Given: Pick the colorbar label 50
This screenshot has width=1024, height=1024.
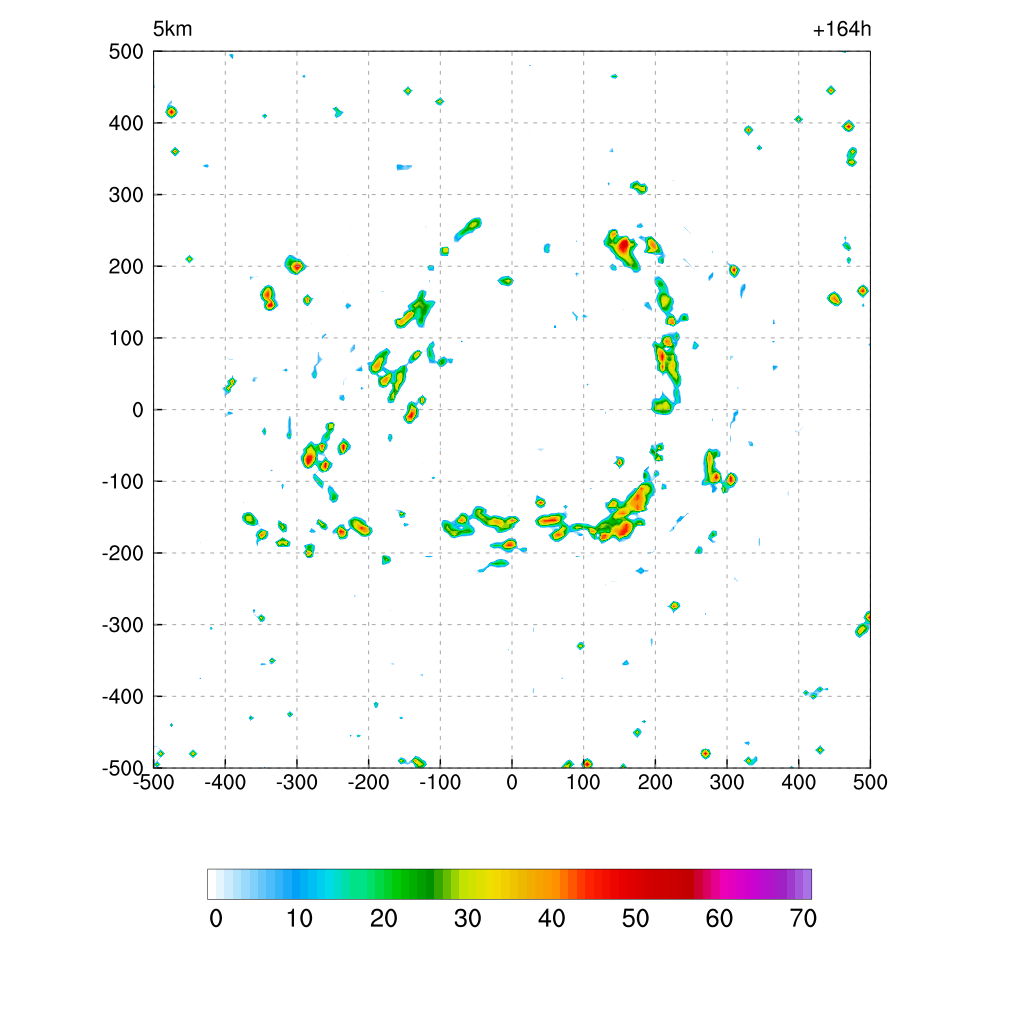Looking at the screenshot, I should 635,919.
